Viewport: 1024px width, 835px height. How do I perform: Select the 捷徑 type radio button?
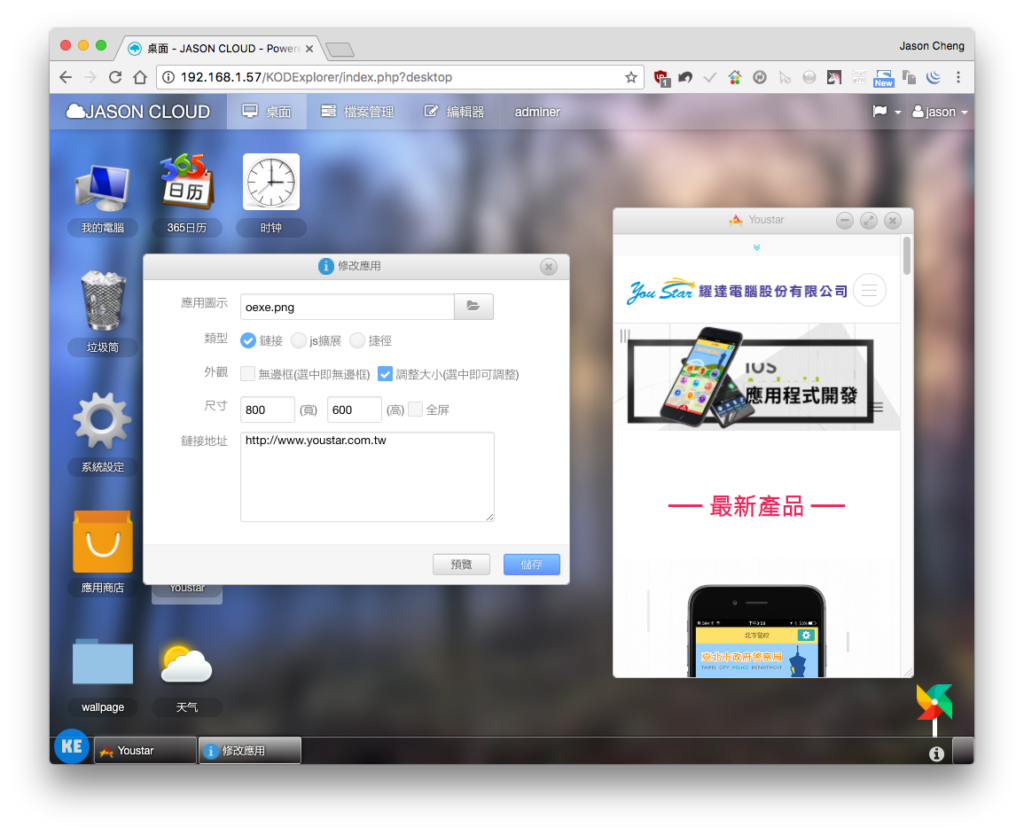(x=357, y=340)
